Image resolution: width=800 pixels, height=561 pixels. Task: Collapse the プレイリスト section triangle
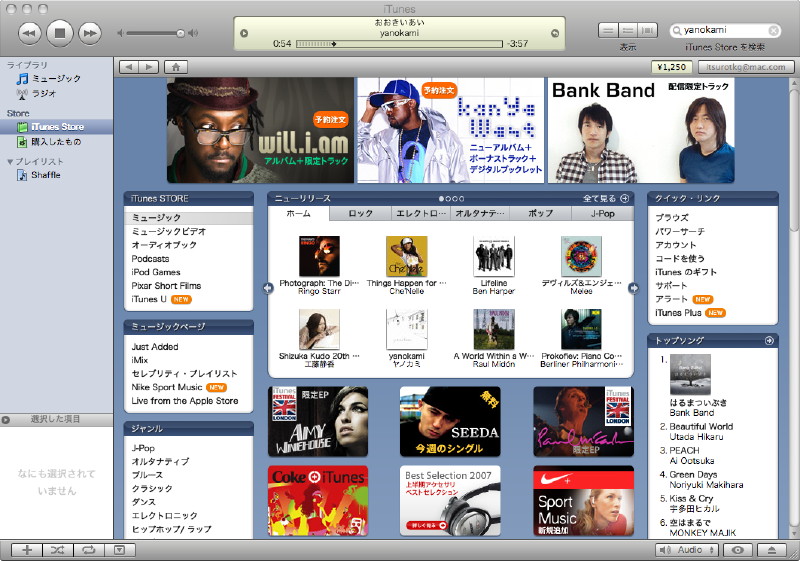pyautogui.click(x=10, y=162)
